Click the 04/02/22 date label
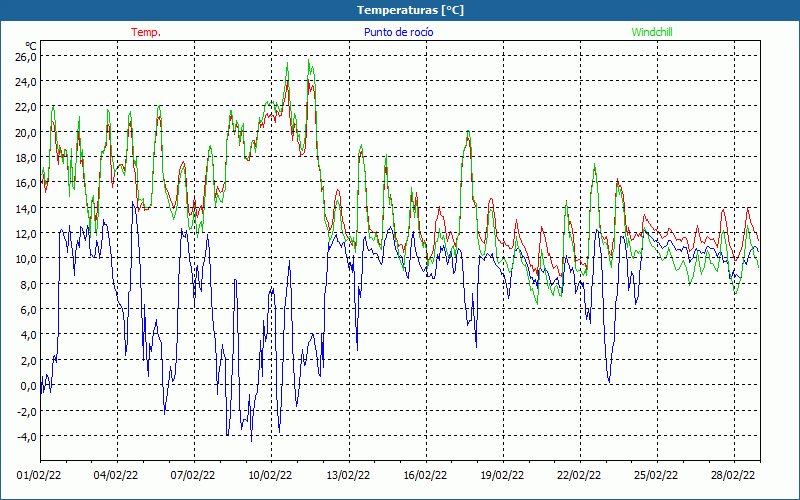The width and height of the screenshot is (800, 500). pos(116,475)
